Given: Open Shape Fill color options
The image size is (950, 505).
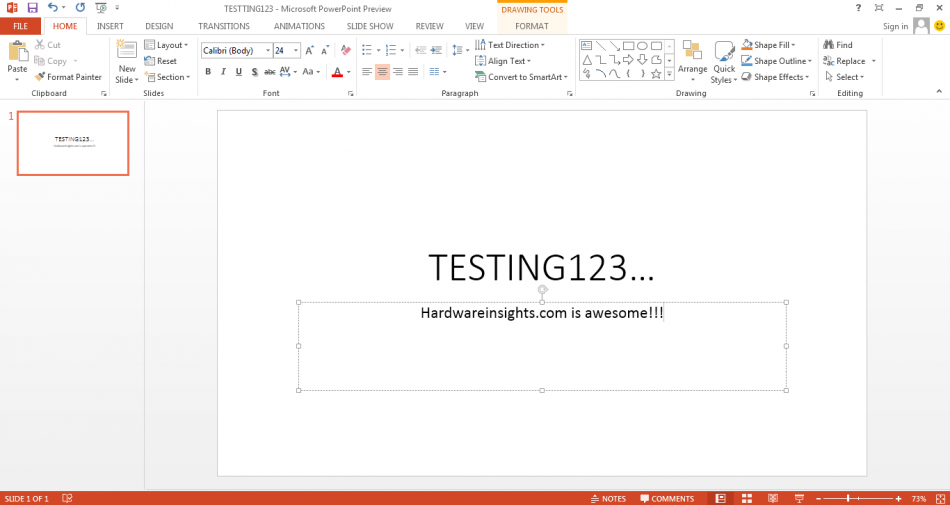Looking at the screenshot, I should coord(768,45).
